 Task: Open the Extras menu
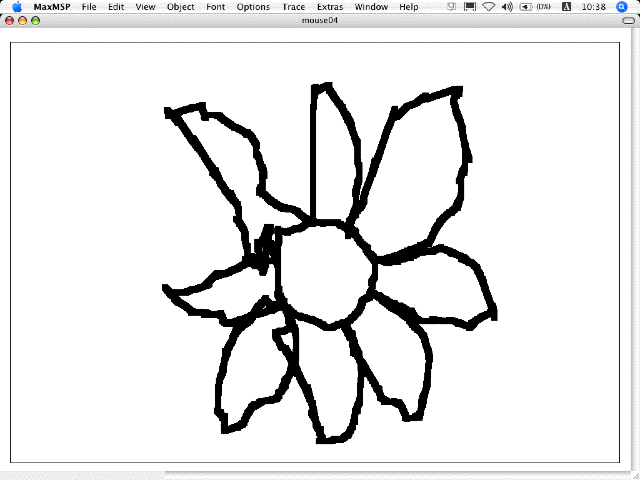330,7
